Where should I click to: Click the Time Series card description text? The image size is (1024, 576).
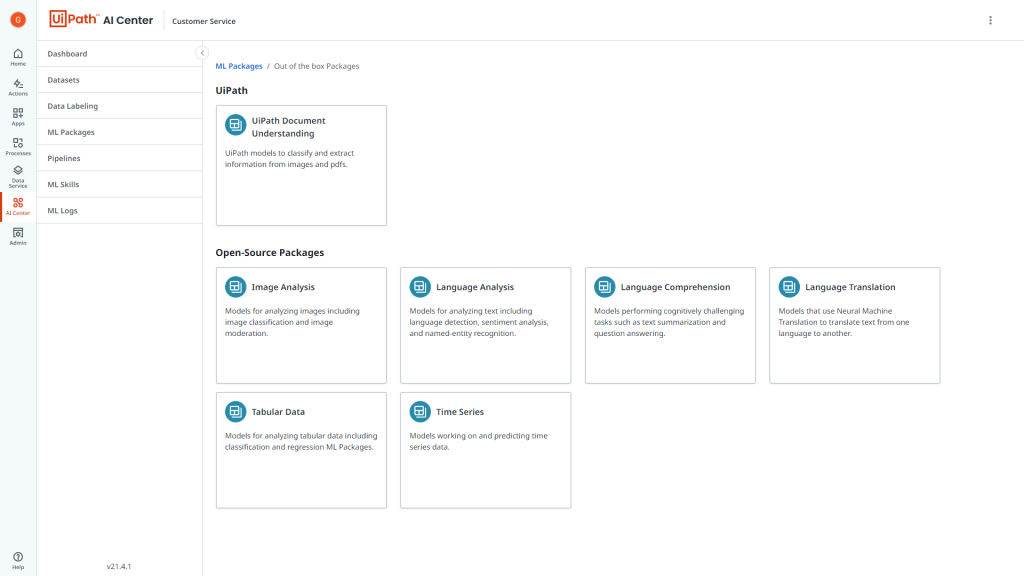[x=479, y=441]
